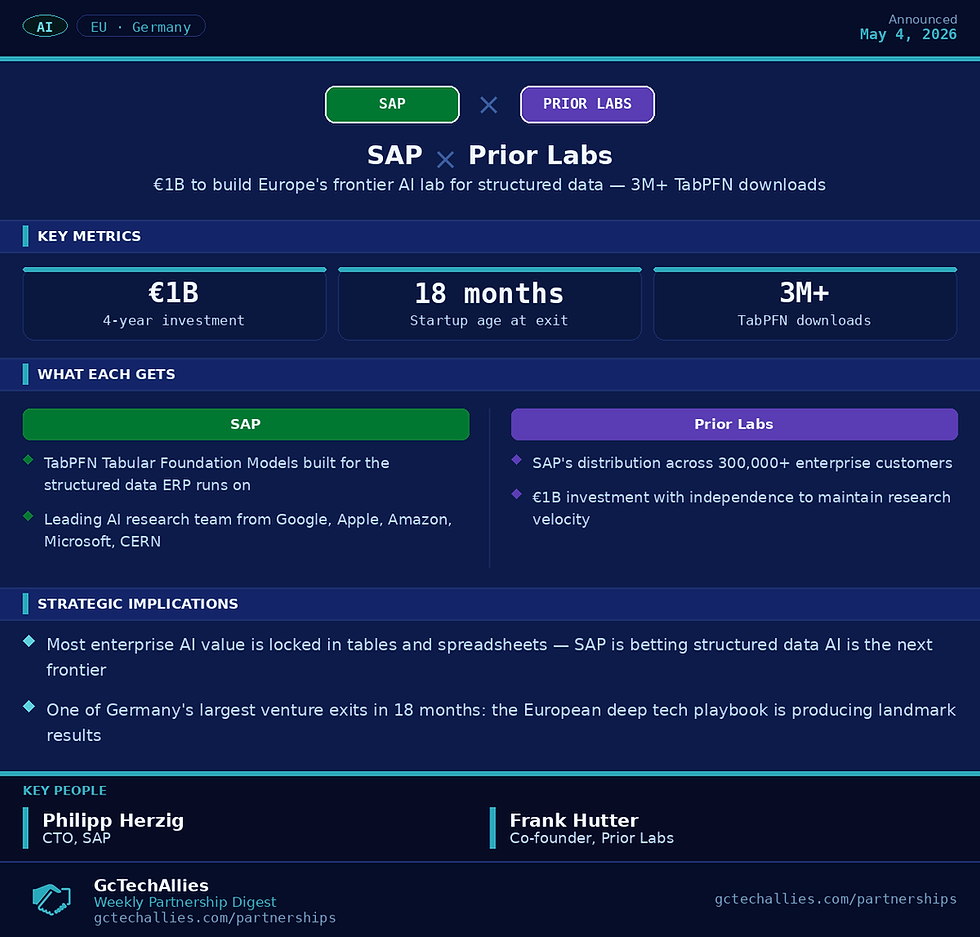Click the Philipp Herzig name
The height and width of the screenshot is (937, 980).
[x=113, y=820]
